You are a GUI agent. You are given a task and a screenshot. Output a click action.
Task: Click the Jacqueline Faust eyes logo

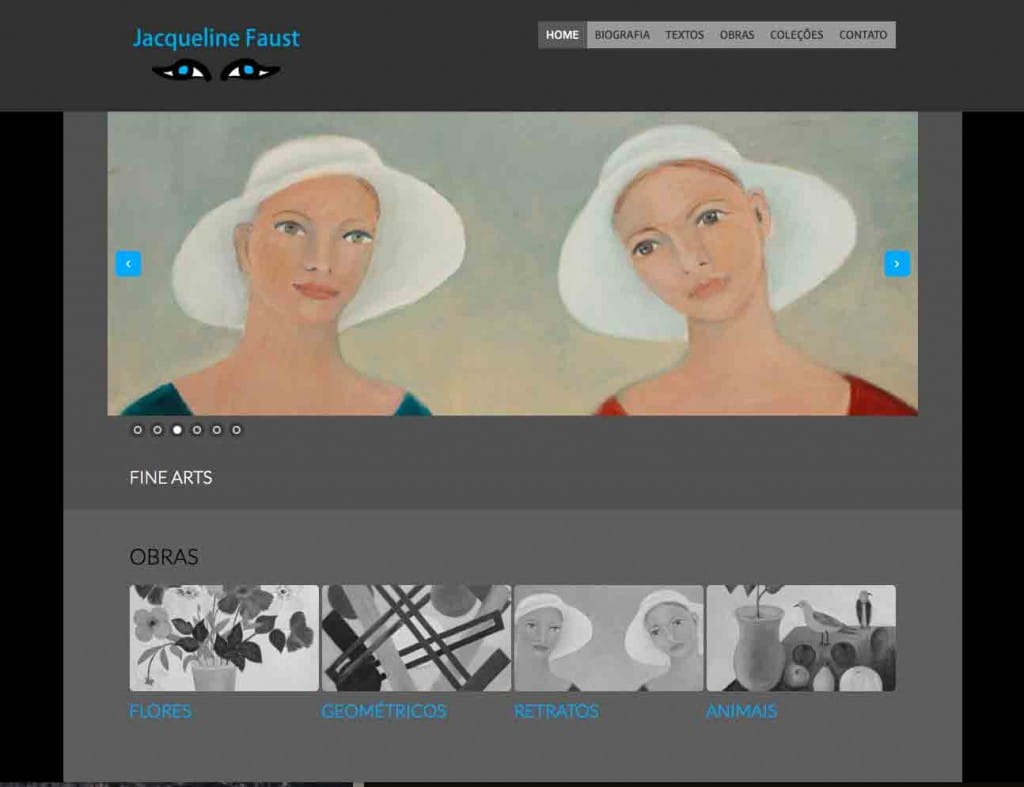click(216, 70)
